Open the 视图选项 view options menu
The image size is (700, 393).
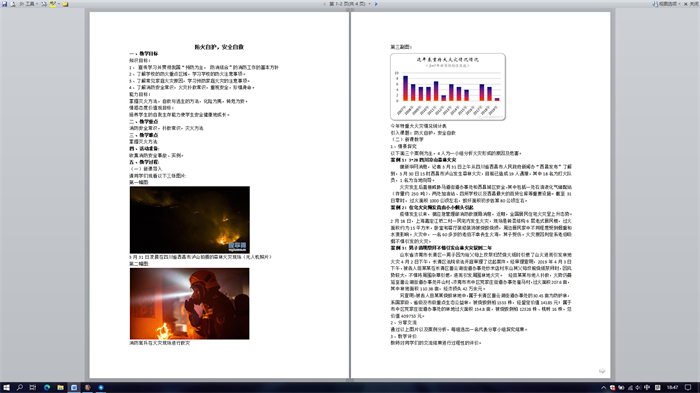pos(666,4)
